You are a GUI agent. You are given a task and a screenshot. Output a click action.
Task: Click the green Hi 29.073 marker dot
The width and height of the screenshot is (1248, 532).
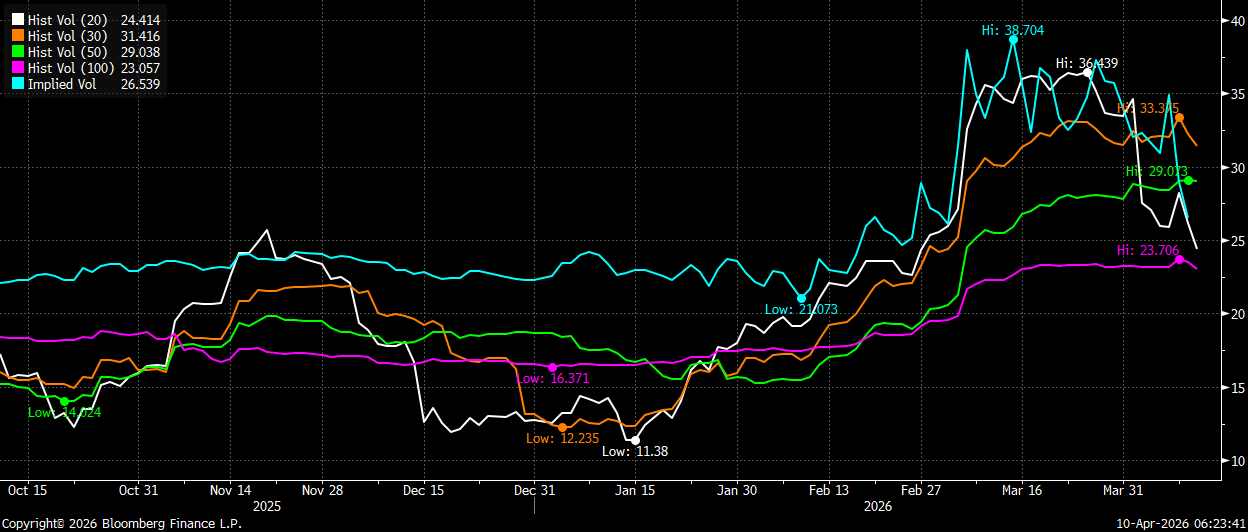1189,180
